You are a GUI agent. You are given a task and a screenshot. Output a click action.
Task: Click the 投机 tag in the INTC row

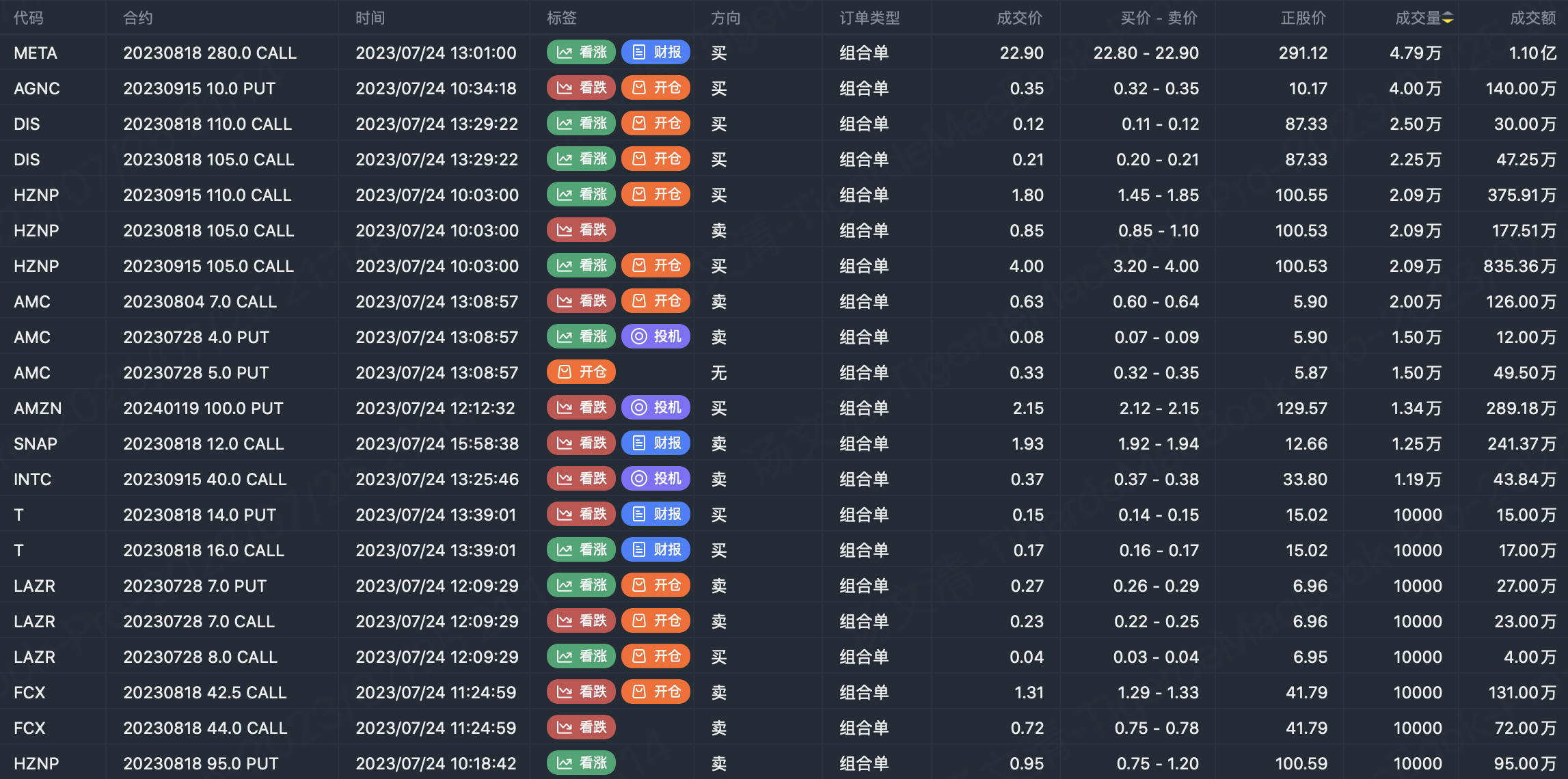(x=655, y=479)
